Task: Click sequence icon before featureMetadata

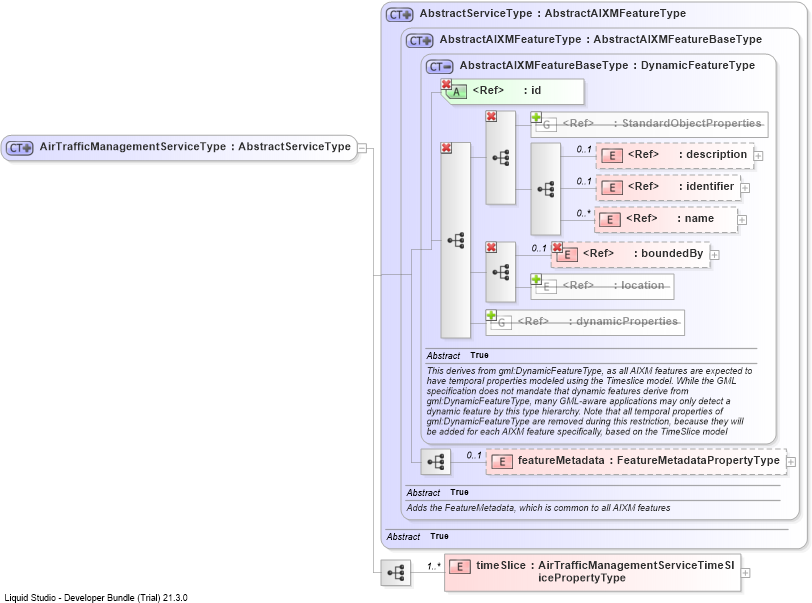Action: click(436, 462)
